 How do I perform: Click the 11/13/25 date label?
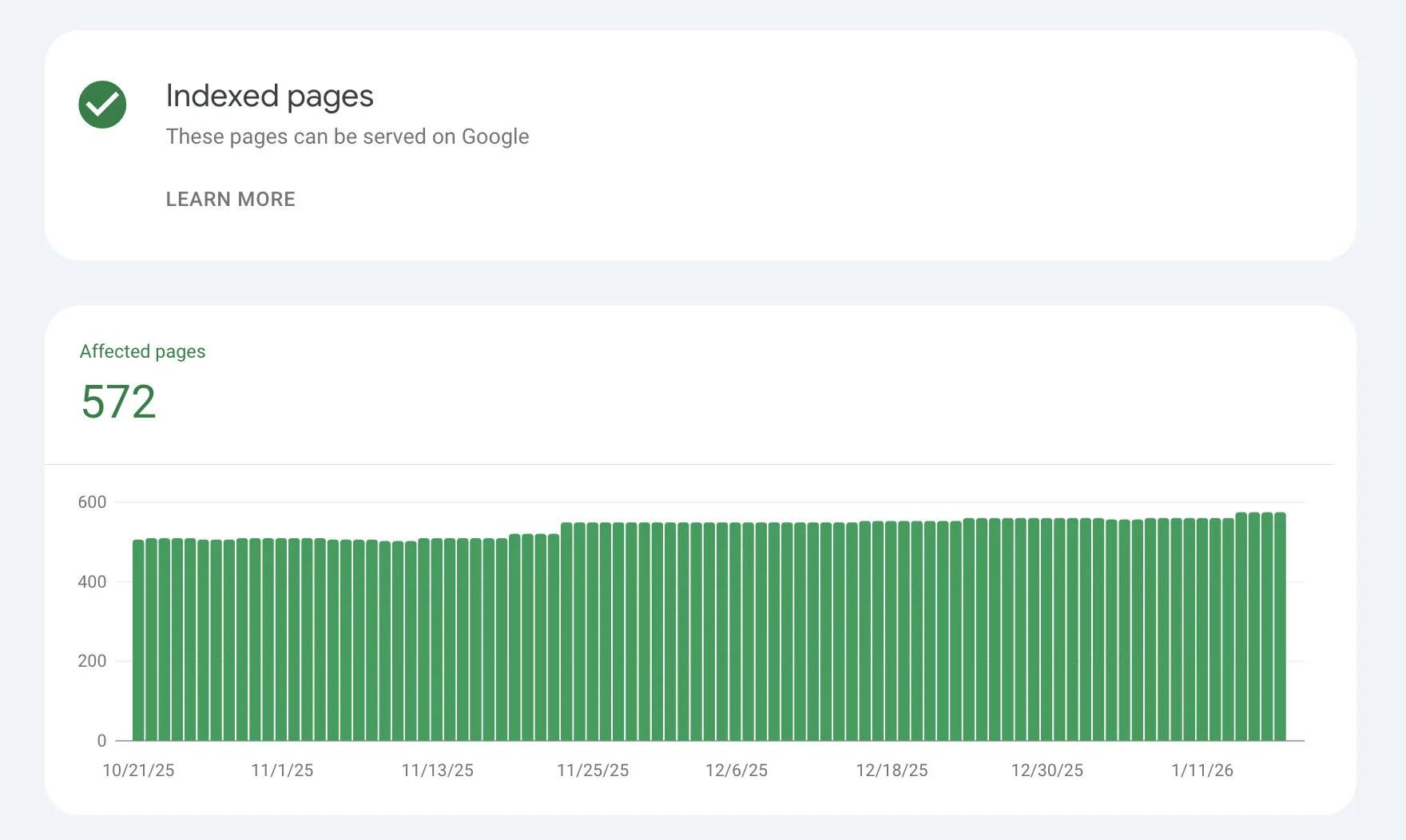tap(437, 771)
